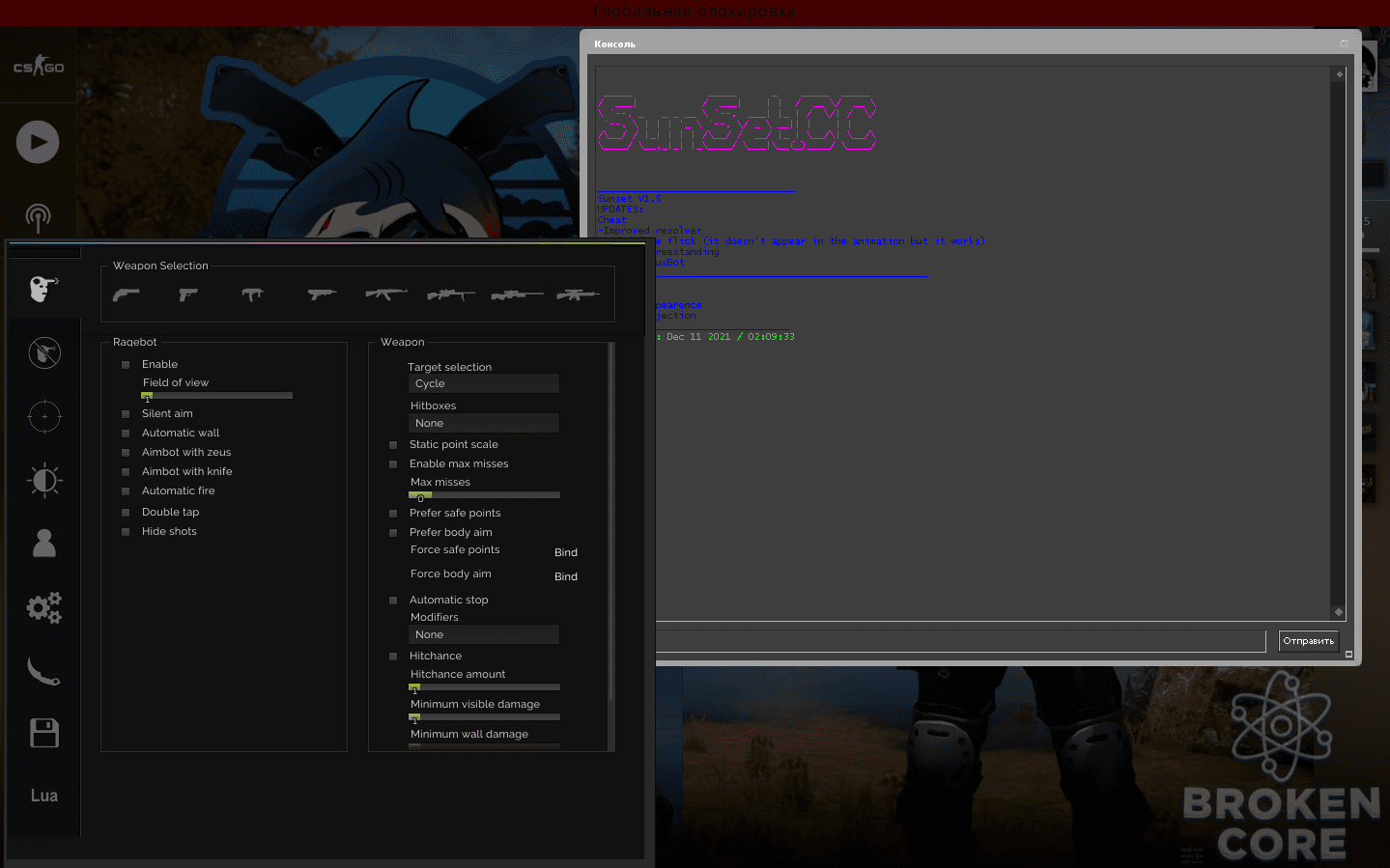Open the Target selection dropdown showing Cycle
The width and height of the screenshot is (1390, 868).
(484, 383)
